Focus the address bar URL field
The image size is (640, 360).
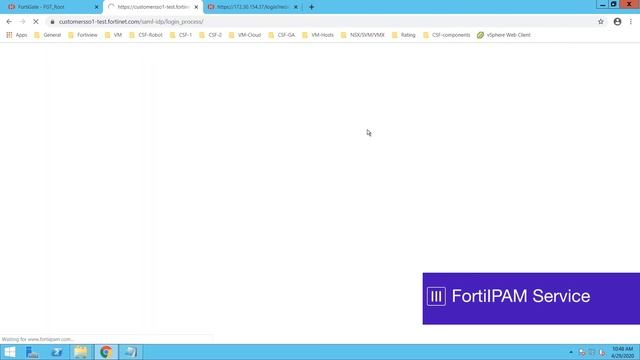(x=322, y=22)
